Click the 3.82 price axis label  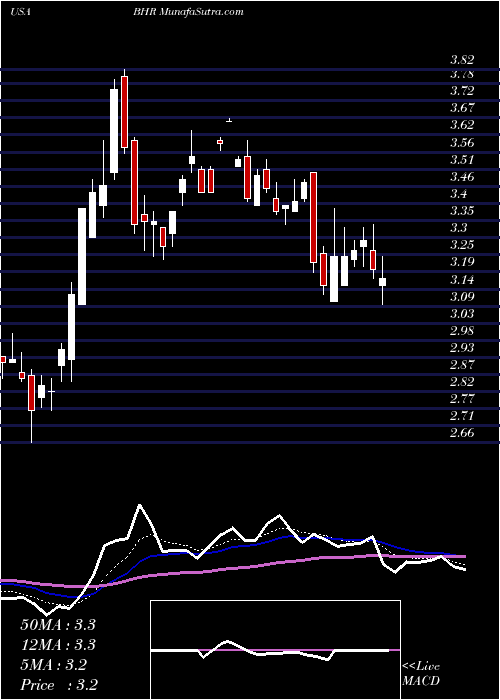coord(462,60)
